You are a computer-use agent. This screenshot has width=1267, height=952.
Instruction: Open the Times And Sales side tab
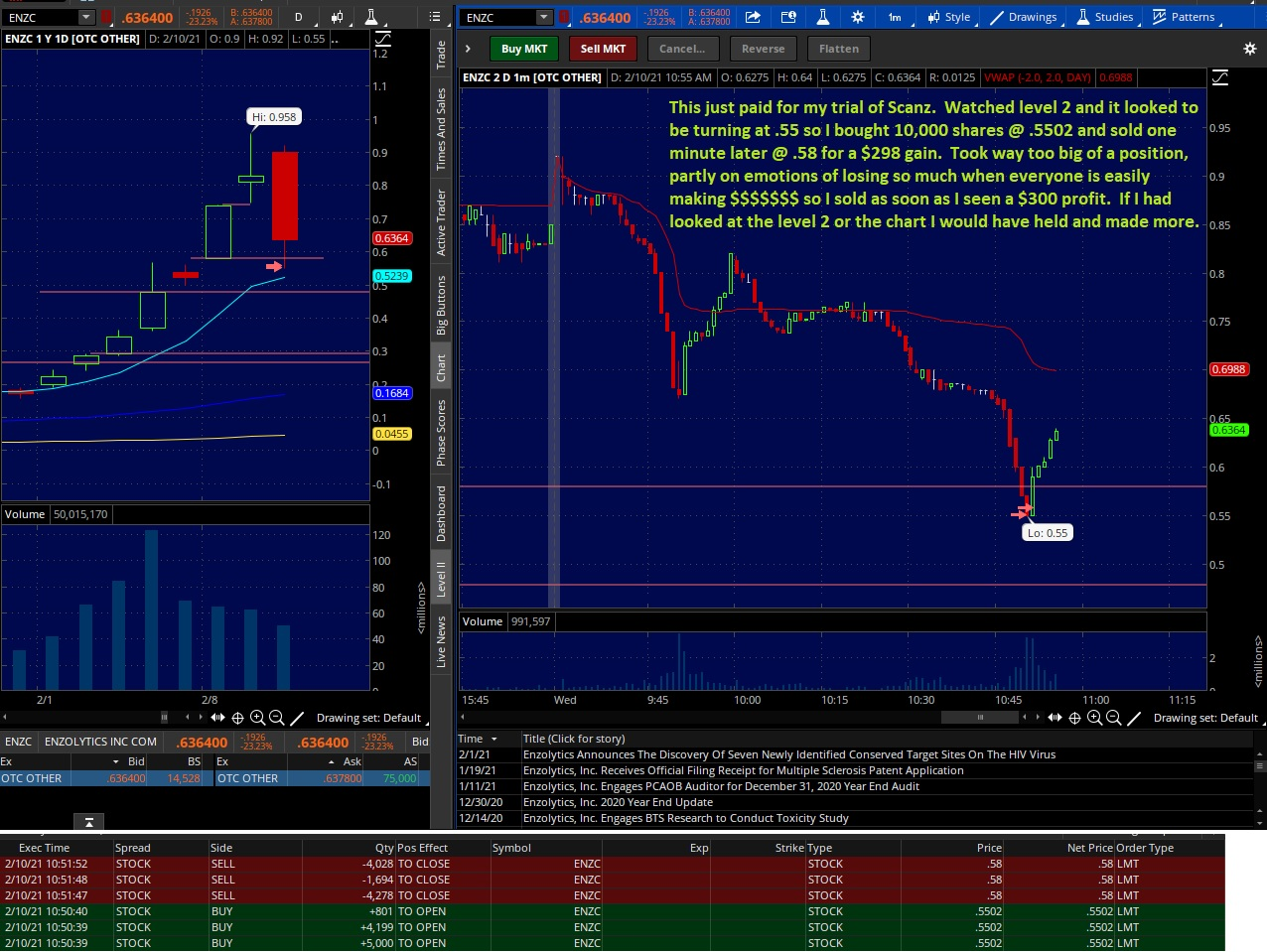coord(442,129)
